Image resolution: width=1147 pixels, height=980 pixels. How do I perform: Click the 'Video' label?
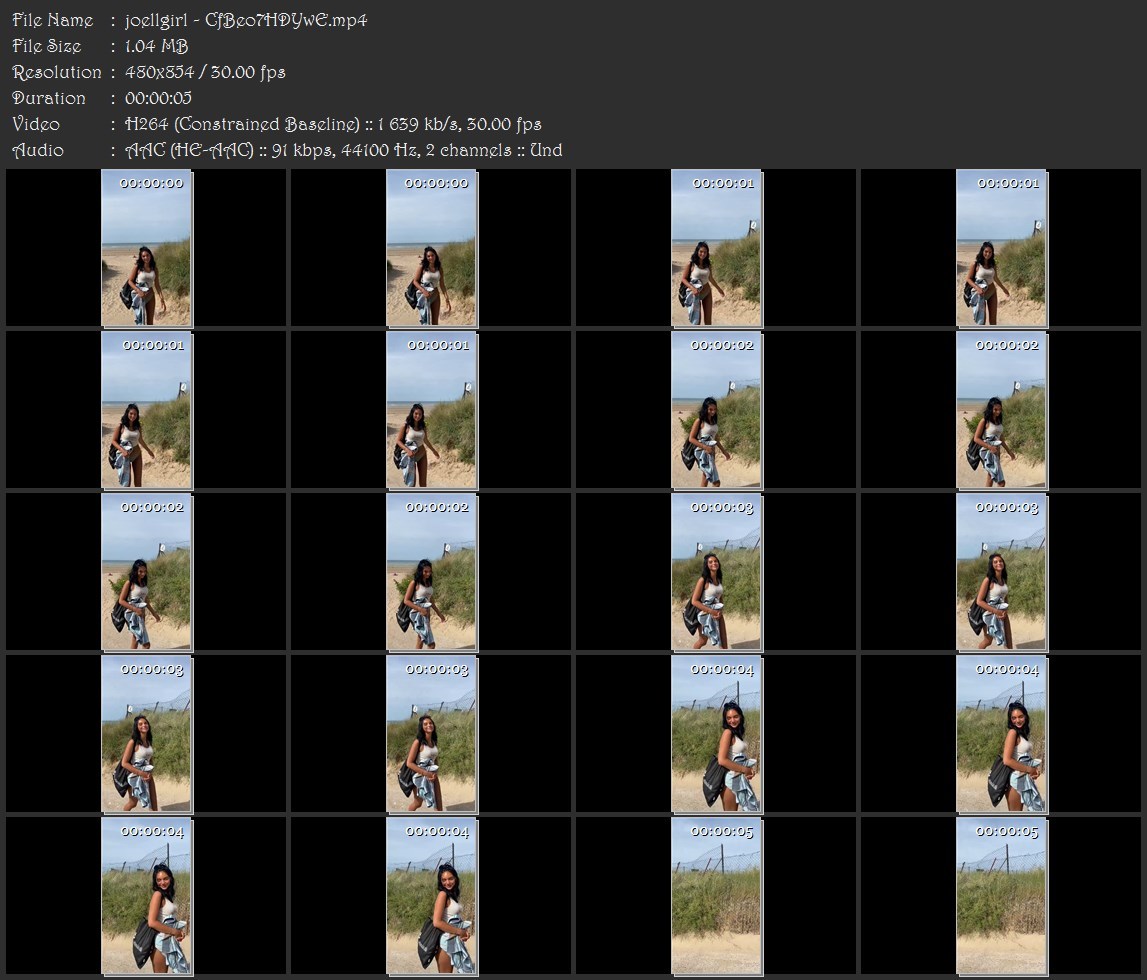click(36, 124)
